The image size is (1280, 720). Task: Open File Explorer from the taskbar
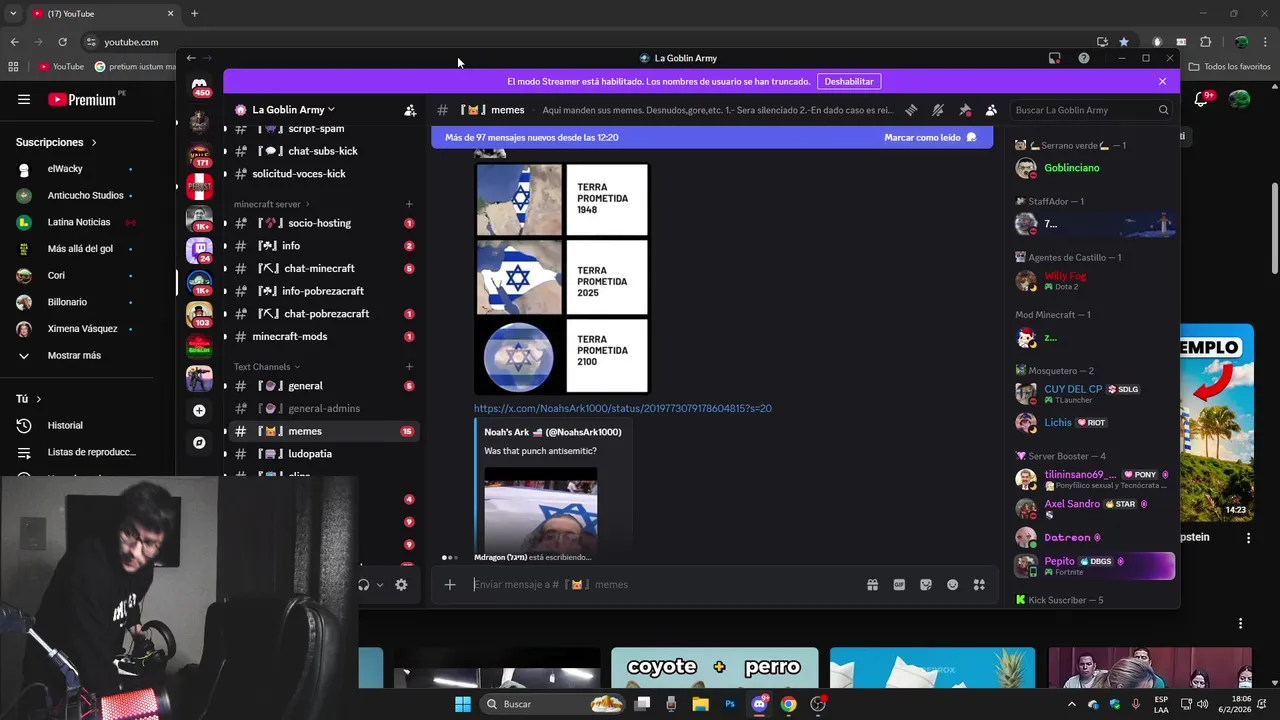pos(700,704)
